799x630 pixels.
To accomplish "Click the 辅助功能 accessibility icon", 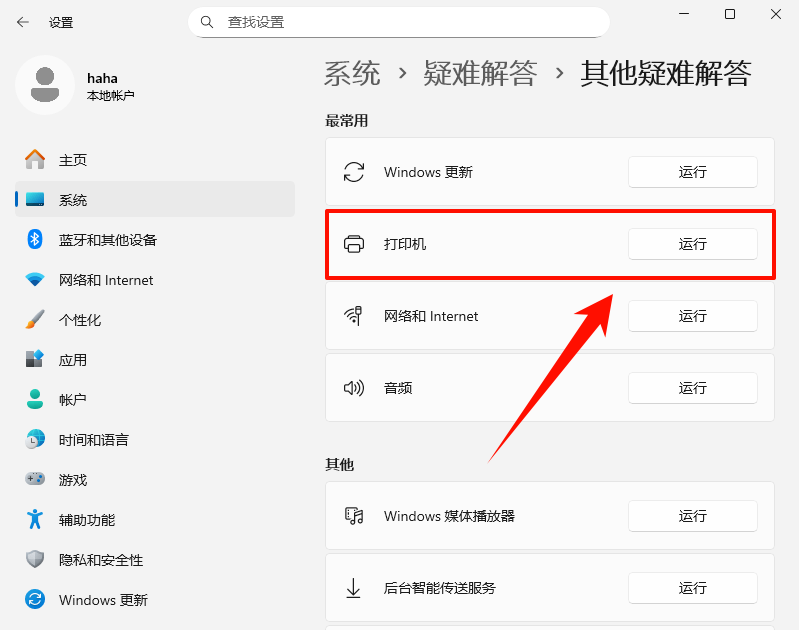I will 35,519.
